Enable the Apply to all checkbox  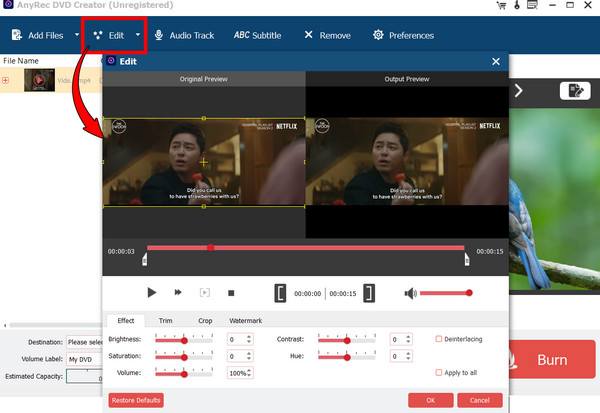point(439,372)
